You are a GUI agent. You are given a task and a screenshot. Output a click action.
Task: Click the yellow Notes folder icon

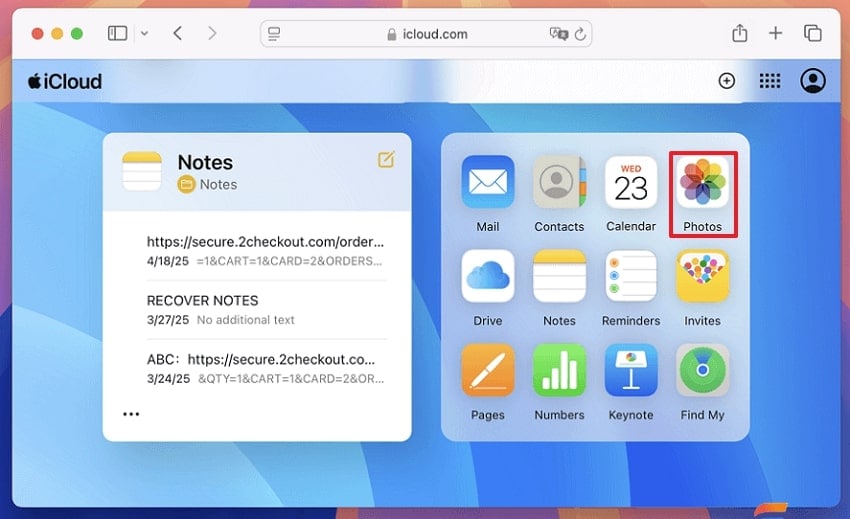point(186,184)
